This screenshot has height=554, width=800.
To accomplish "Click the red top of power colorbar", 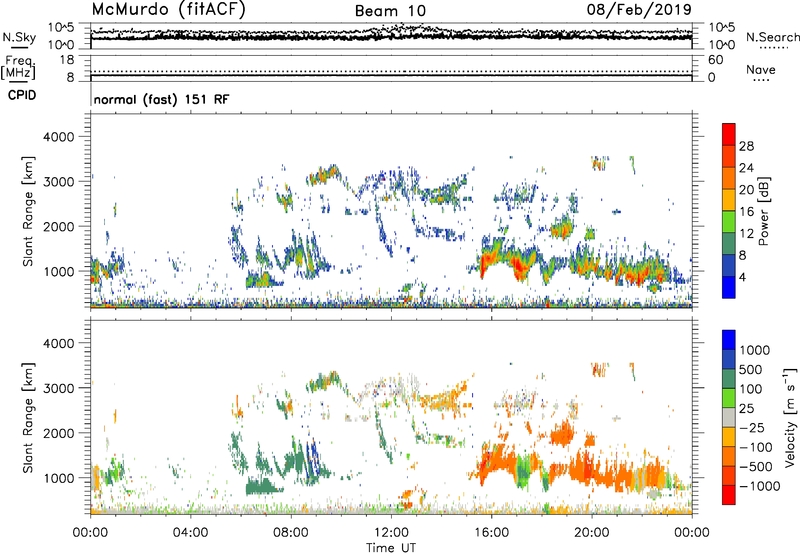I will coord(729,134).
